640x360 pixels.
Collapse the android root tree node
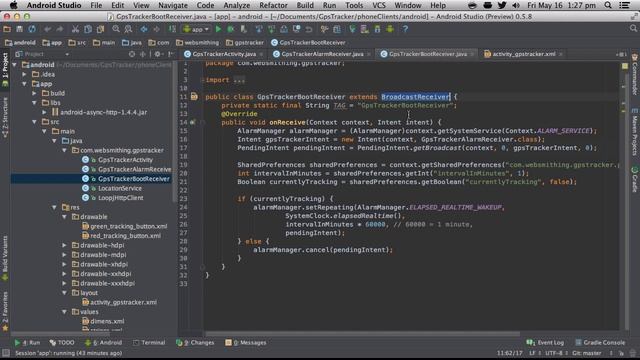point(15,65)
